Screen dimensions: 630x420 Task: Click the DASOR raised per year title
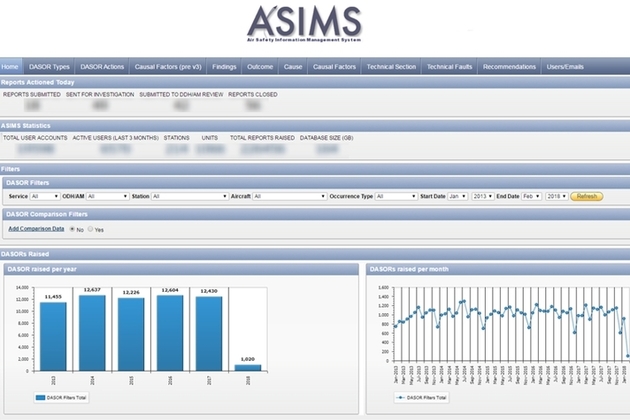point(42,269)
